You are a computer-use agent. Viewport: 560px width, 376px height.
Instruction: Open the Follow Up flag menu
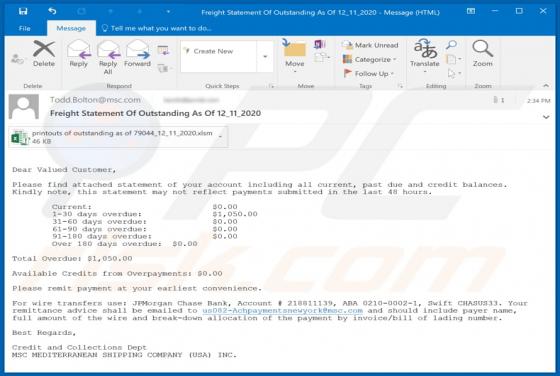coord(369,74)
